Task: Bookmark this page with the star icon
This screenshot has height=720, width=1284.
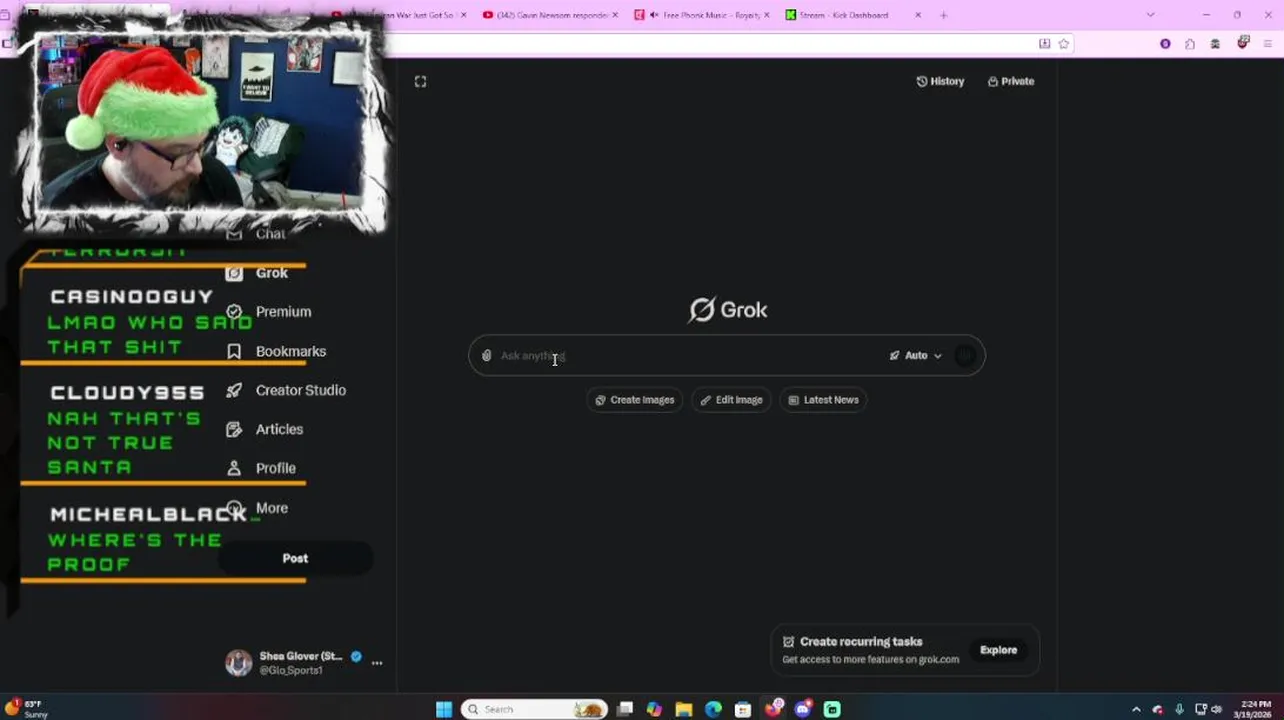Action: (x=1064, y=44)
